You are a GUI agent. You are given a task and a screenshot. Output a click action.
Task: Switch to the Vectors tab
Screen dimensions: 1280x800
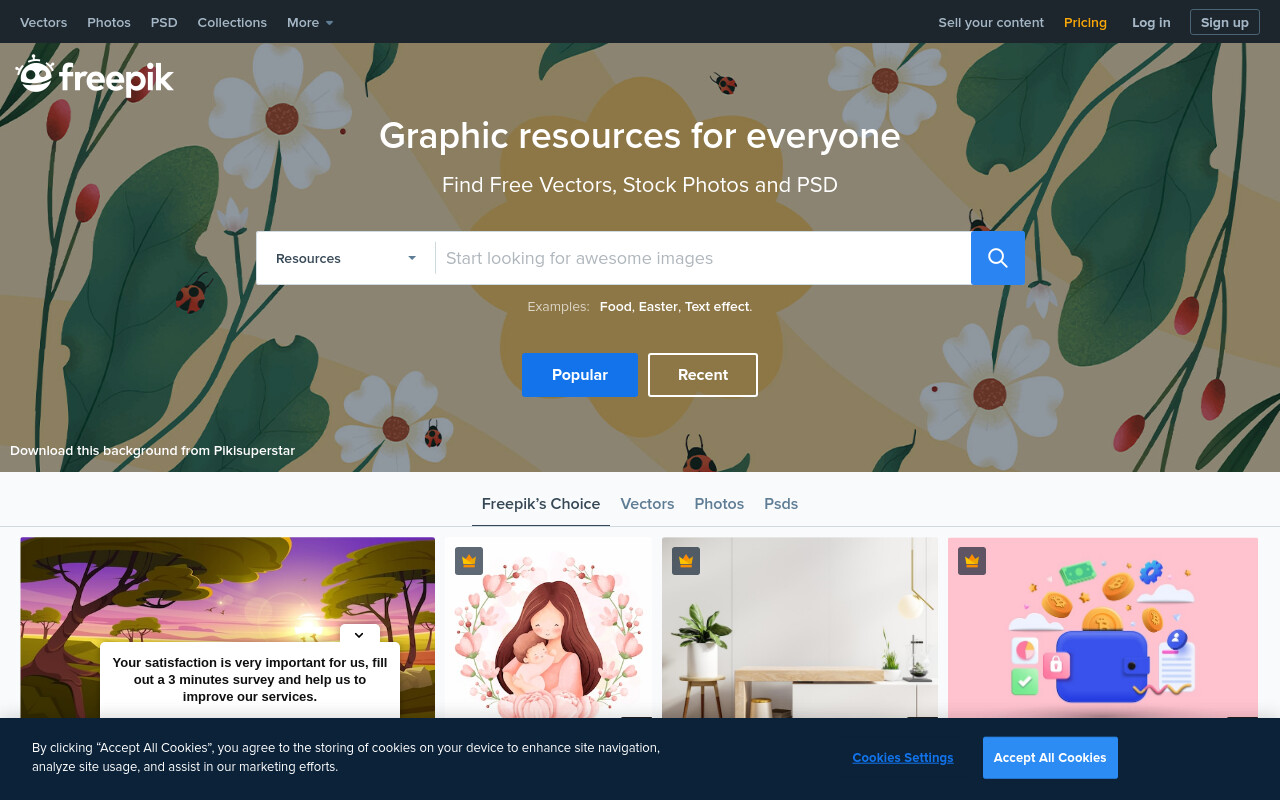point(647,504)
